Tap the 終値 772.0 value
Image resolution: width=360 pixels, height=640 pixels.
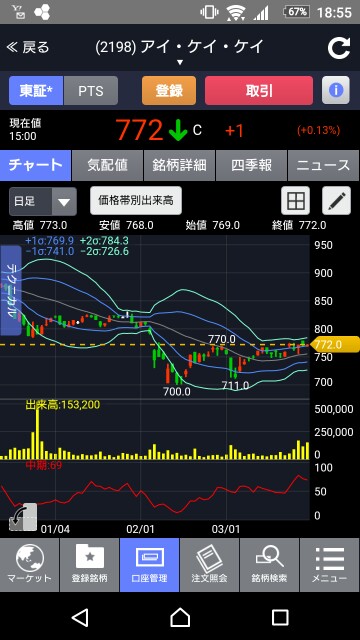[x=299, y=225]
